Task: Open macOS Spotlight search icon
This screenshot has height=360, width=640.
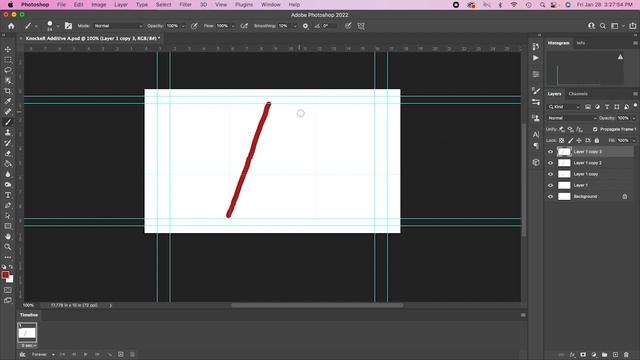Action: 542,5
